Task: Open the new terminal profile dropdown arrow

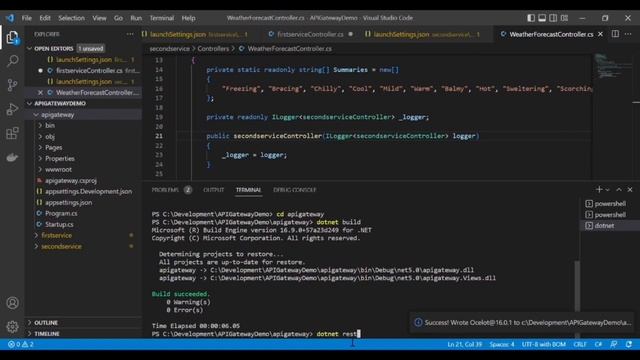Action: (607, 190)
